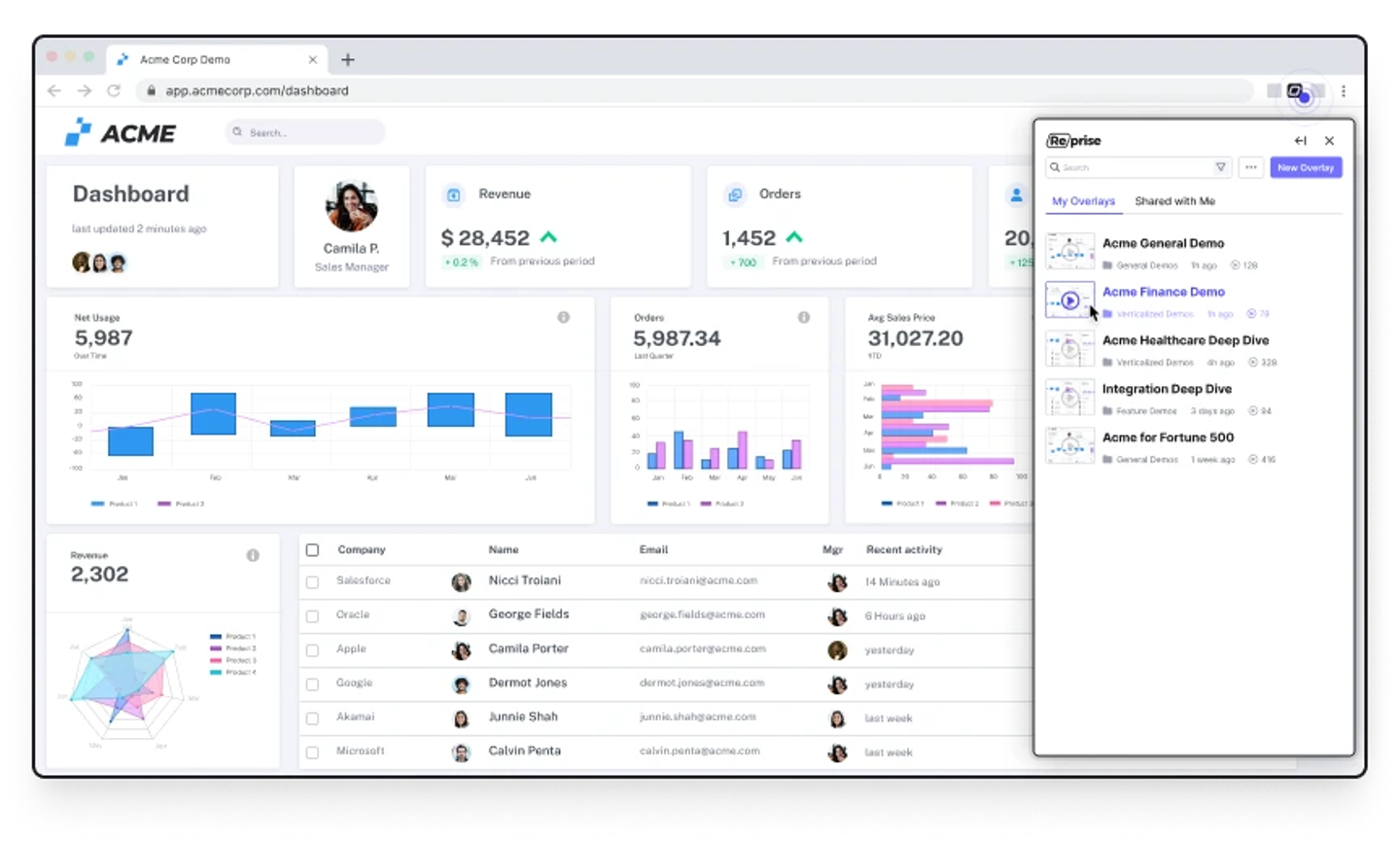
Task: Click Calvin Penta's avatar
Action: (x=461, y=753)
